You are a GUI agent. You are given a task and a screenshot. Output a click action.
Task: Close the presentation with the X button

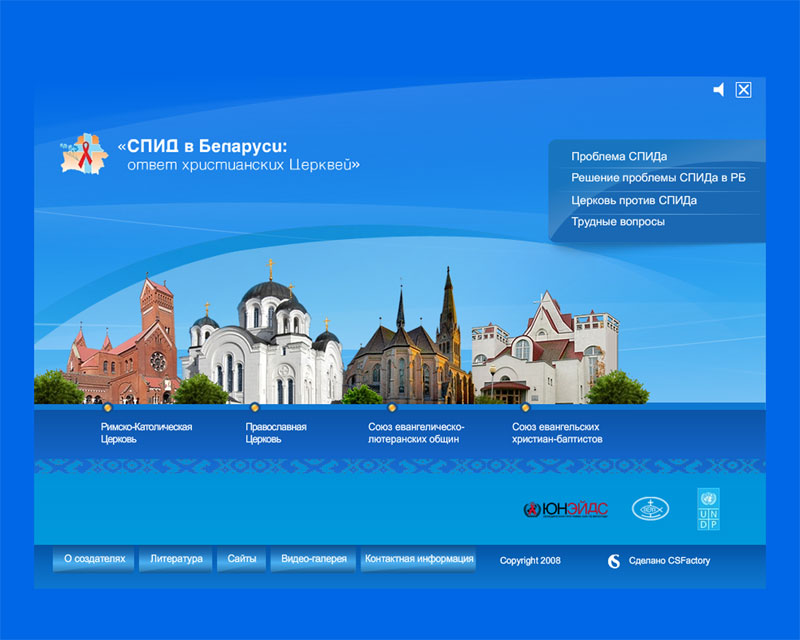pyautogui.click(x=743, y=90)
